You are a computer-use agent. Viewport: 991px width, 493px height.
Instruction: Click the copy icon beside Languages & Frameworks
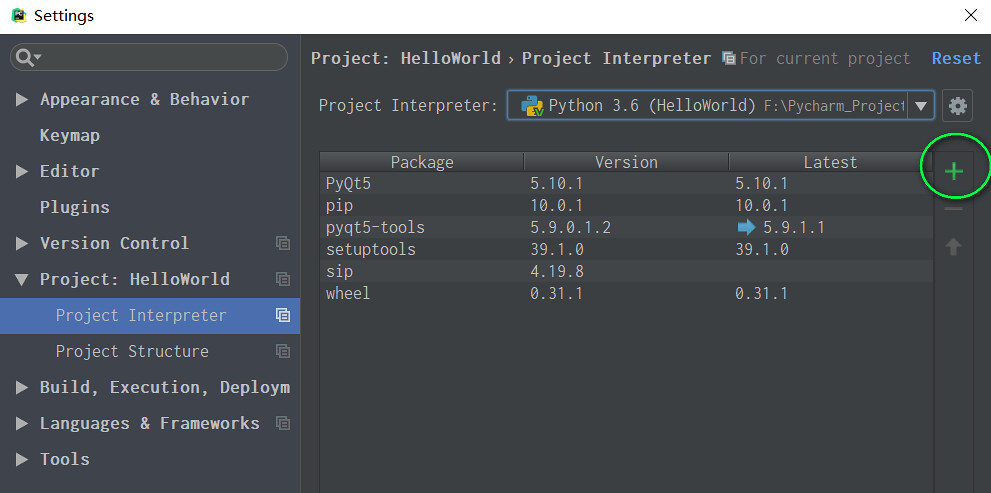point(283,423)
